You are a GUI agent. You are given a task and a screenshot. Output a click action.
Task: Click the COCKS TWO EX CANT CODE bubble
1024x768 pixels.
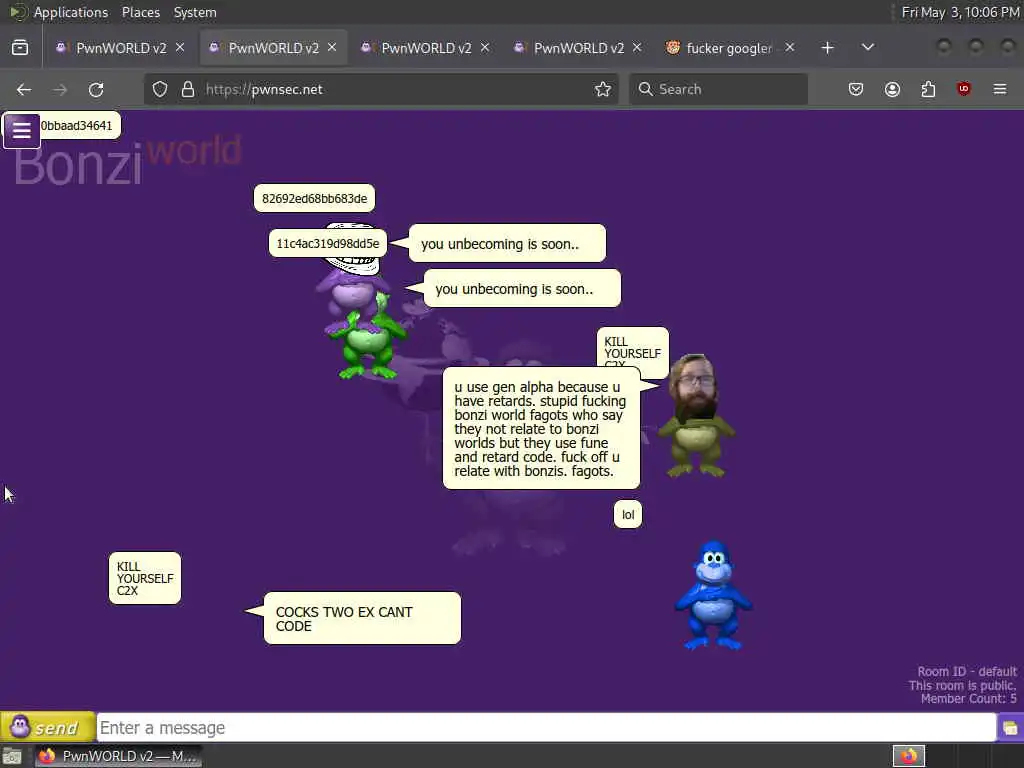pos(362,618)
